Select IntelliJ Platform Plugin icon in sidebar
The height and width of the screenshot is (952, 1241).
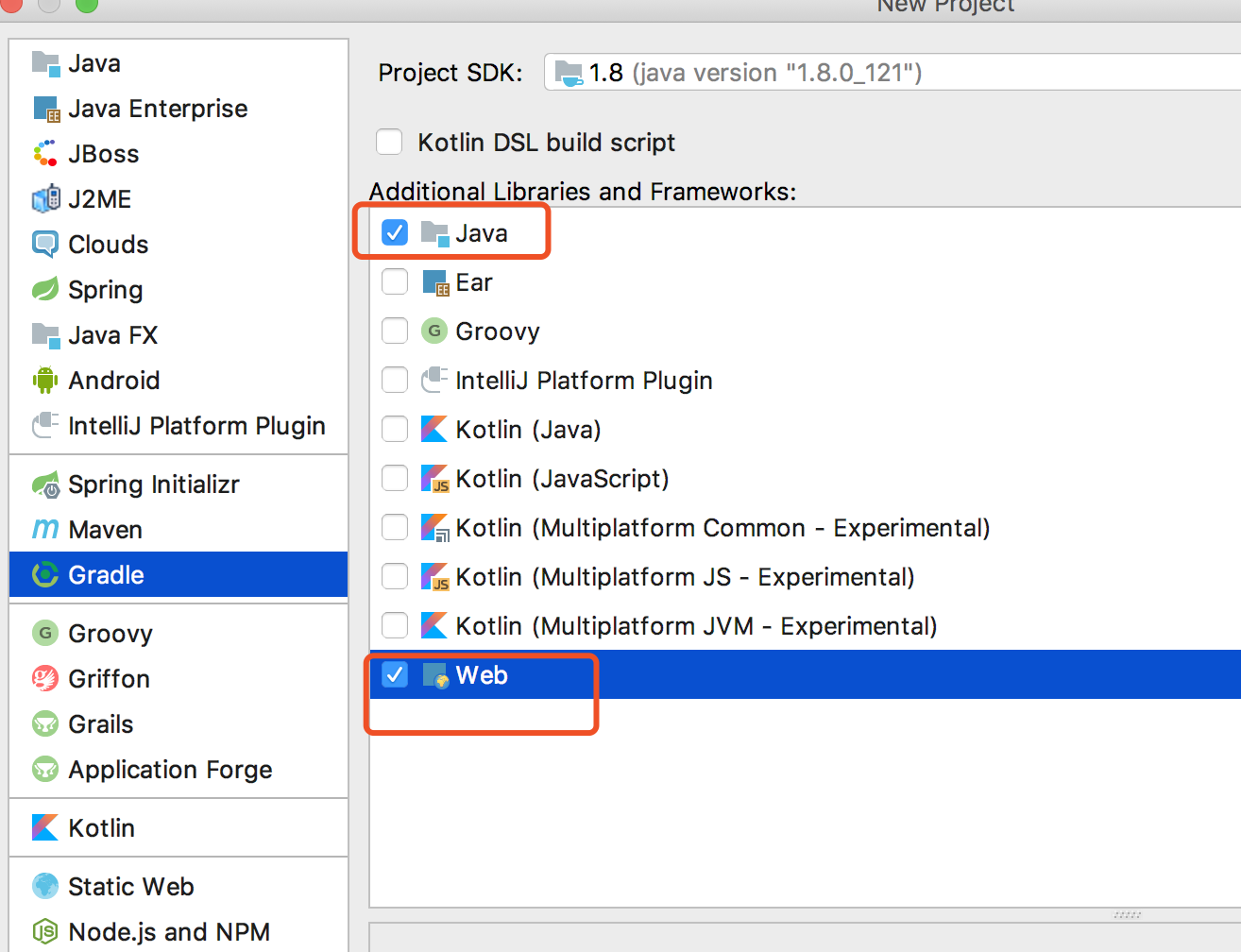click(x=45, y=426)
